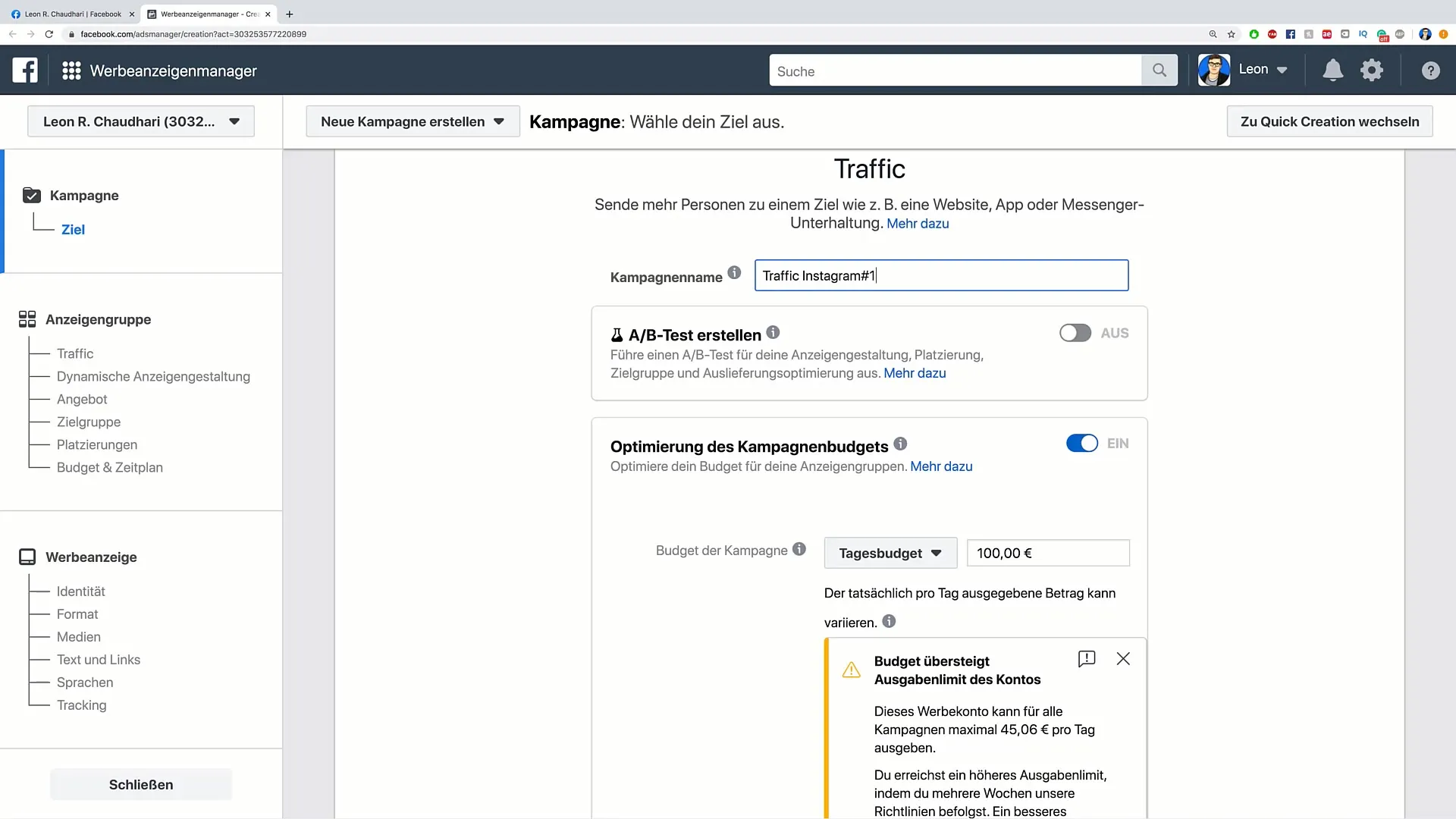Viewport: 1456px width, 819px height.
Task: Click the 100,00 € budget amount field
Action: click(x=1048, y=553)
